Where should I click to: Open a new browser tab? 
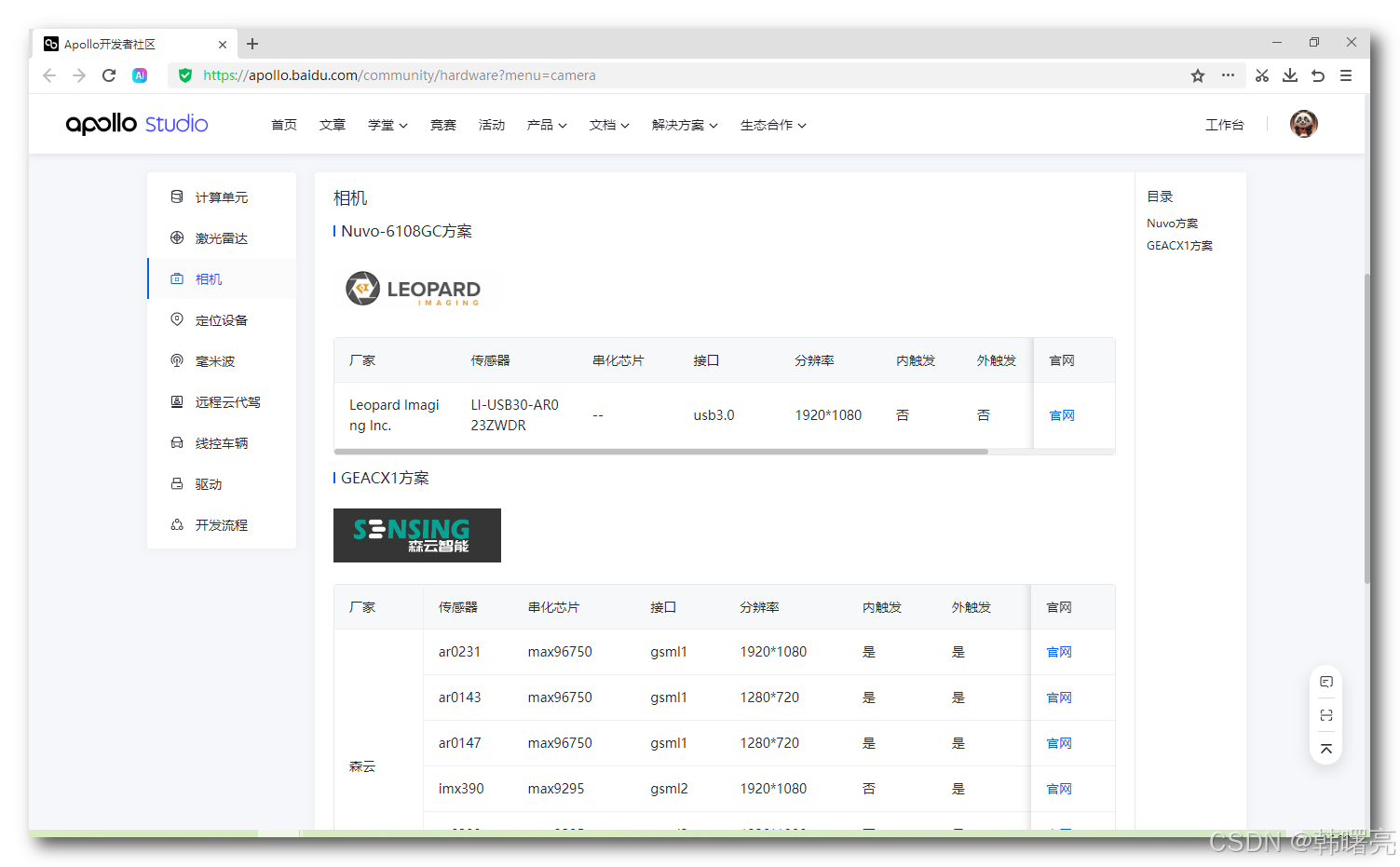coord(252,44)
